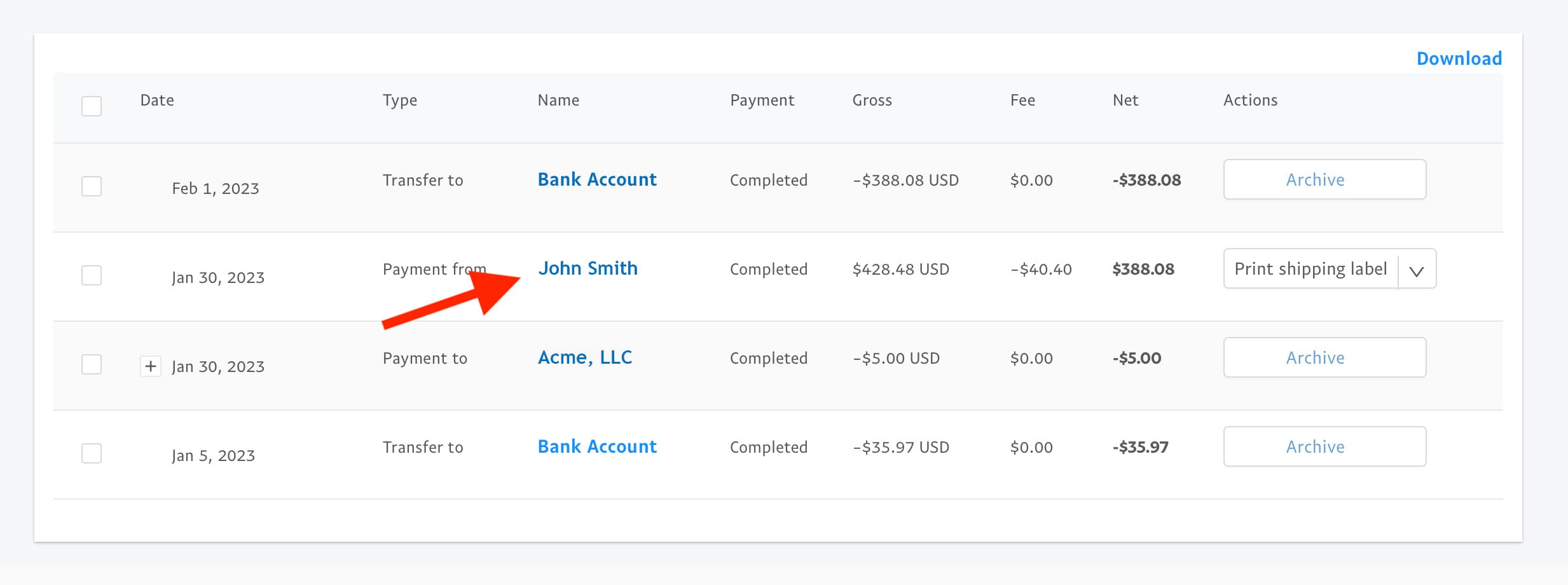1568x585 pixels.
Task: Expand the Jan 30 Payment to Acme details
Action: tap(151, 367)
